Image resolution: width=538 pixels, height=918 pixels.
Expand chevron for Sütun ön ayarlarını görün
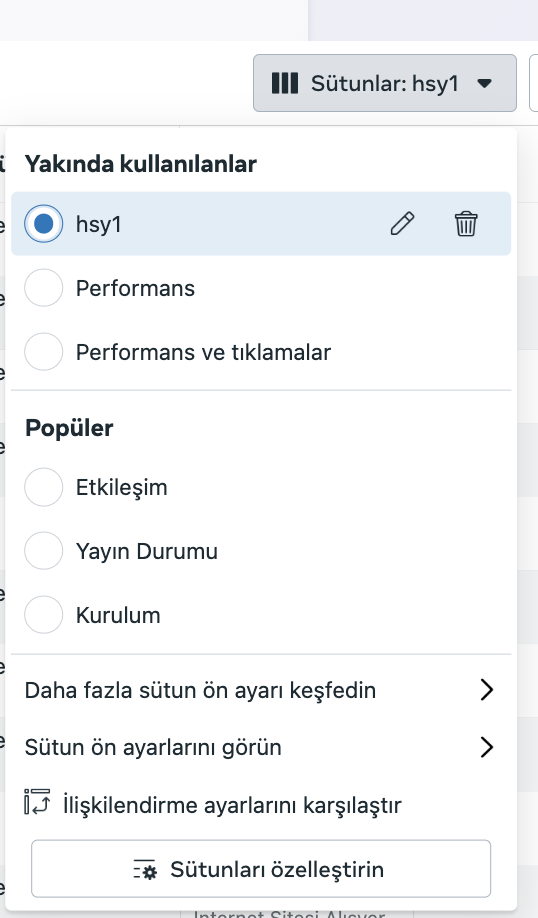click(486, 748)
